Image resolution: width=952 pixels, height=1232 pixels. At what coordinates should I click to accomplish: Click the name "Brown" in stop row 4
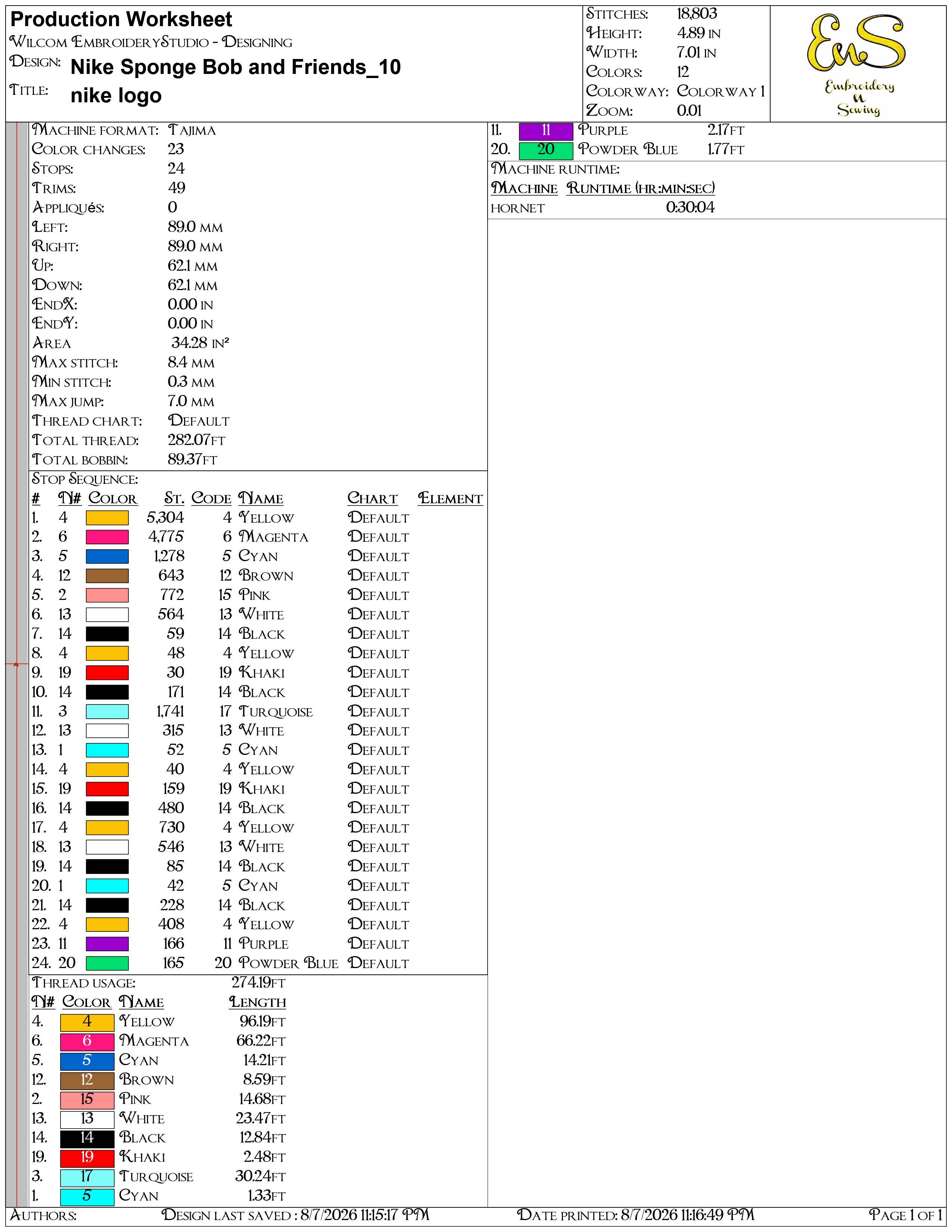(x=266, y=576)
